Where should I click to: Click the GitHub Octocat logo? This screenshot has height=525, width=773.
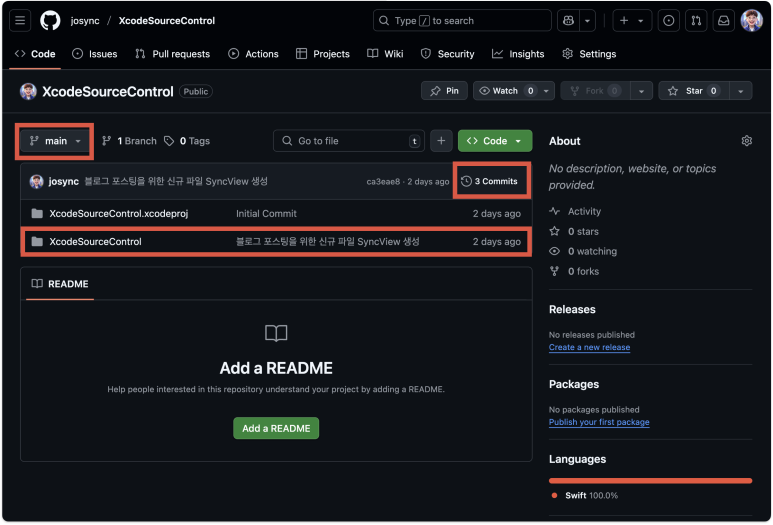(x=50, y=21)
